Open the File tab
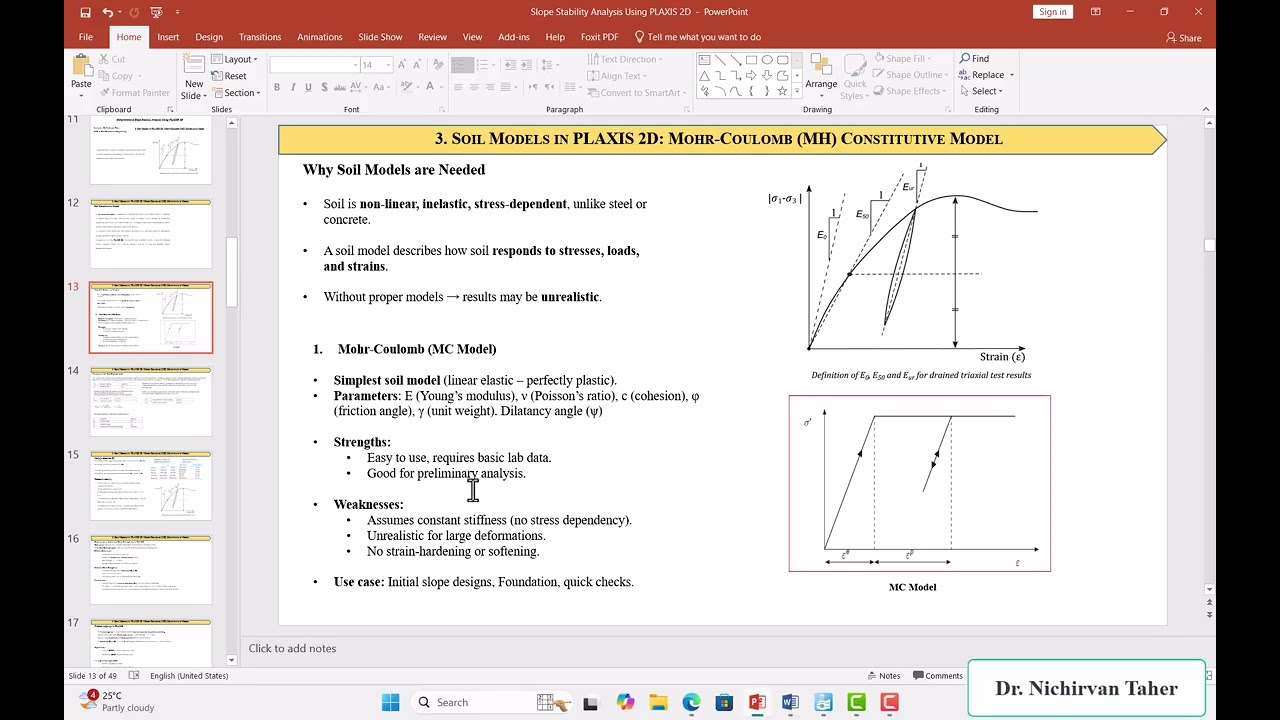 pos(86,37)
